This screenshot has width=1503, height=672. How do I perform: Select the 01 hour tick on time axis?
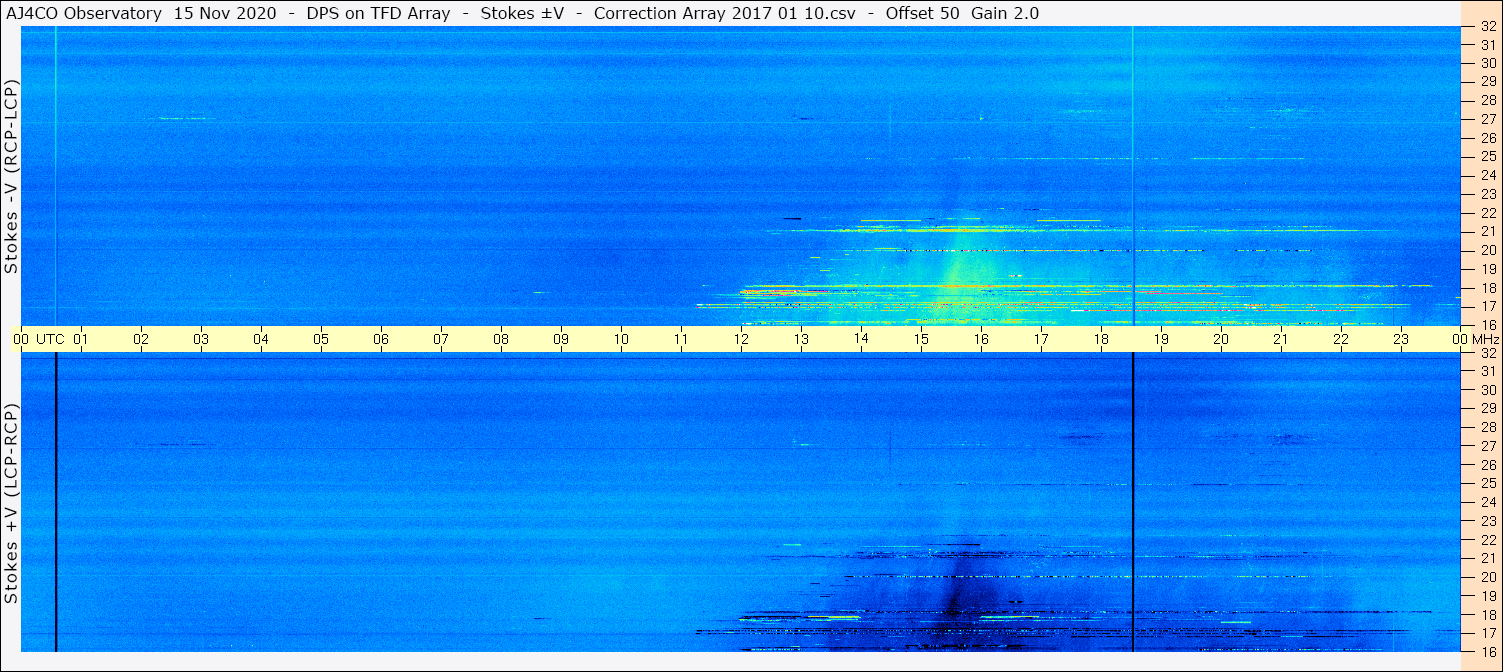tap(81, 339)
